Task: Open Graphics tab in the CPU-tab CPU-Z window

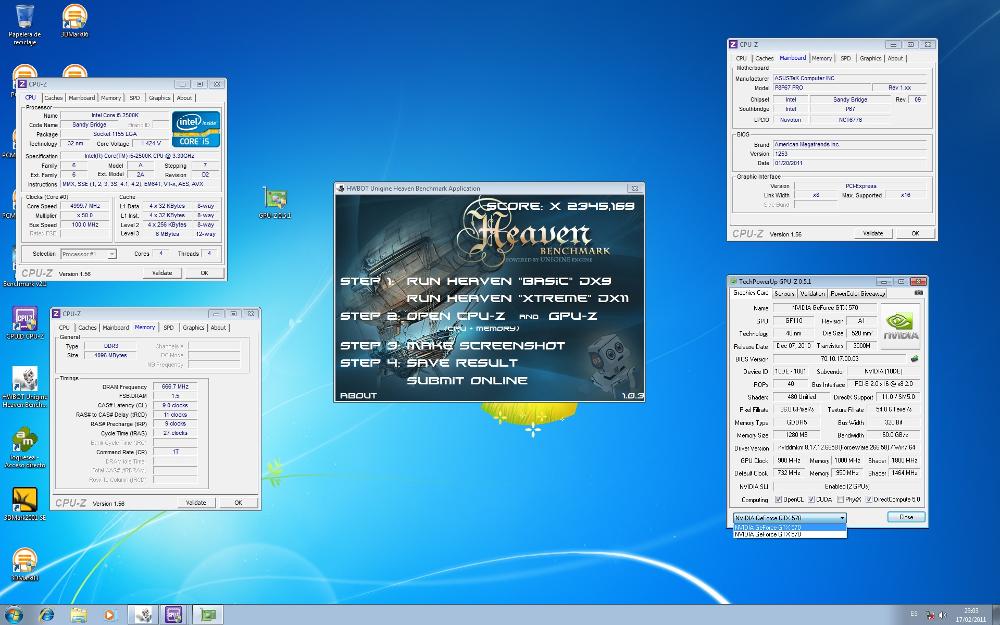Action: coord(159,98)
